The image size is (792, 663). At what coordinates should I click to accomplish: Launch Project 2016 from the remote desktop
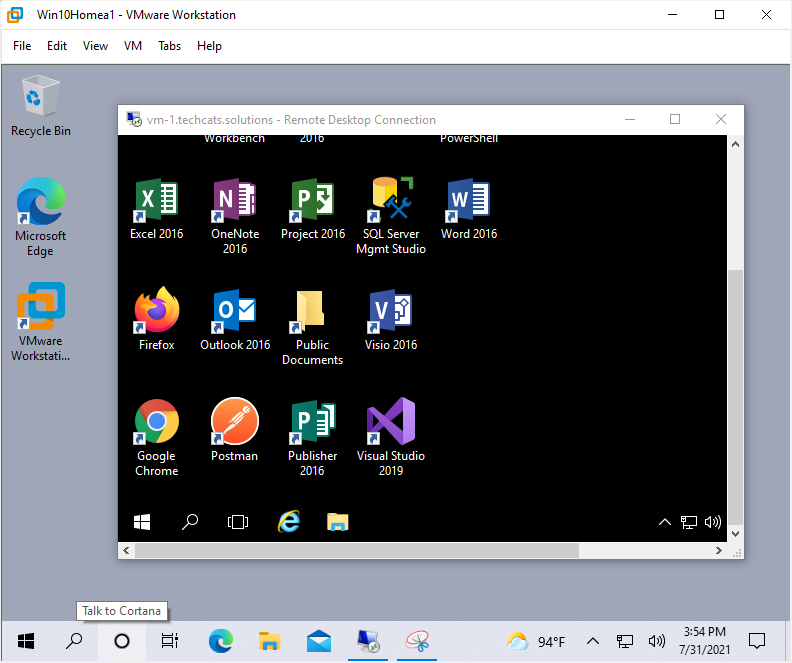coord(313,209)
